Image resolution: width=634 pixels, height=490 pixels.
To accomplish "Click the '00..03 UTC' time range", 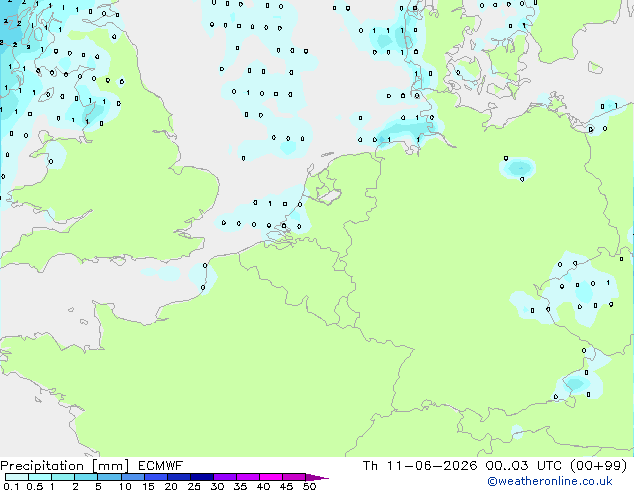I will tap(524, 466).
